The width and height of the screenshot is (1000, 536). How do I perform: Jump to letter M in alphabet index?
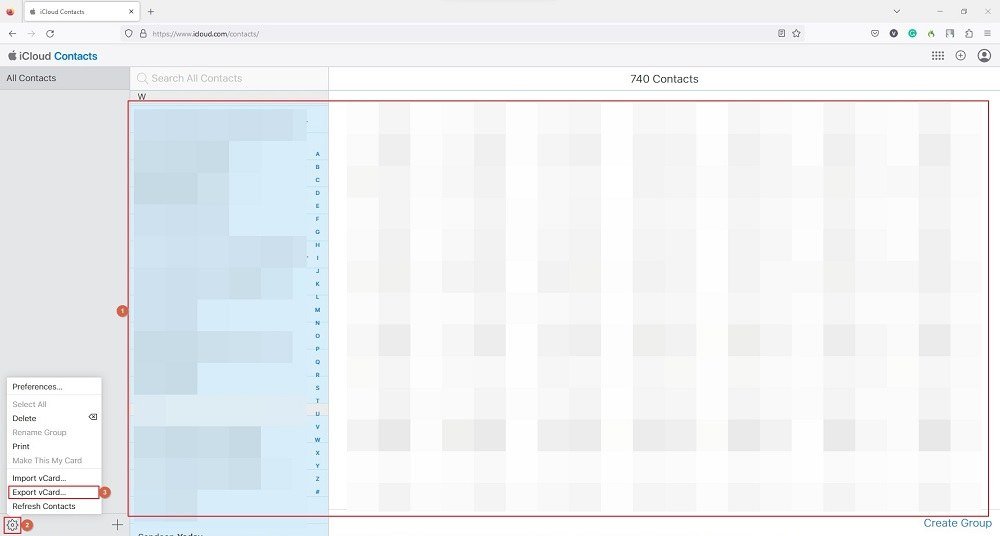(x=317, y=310)
